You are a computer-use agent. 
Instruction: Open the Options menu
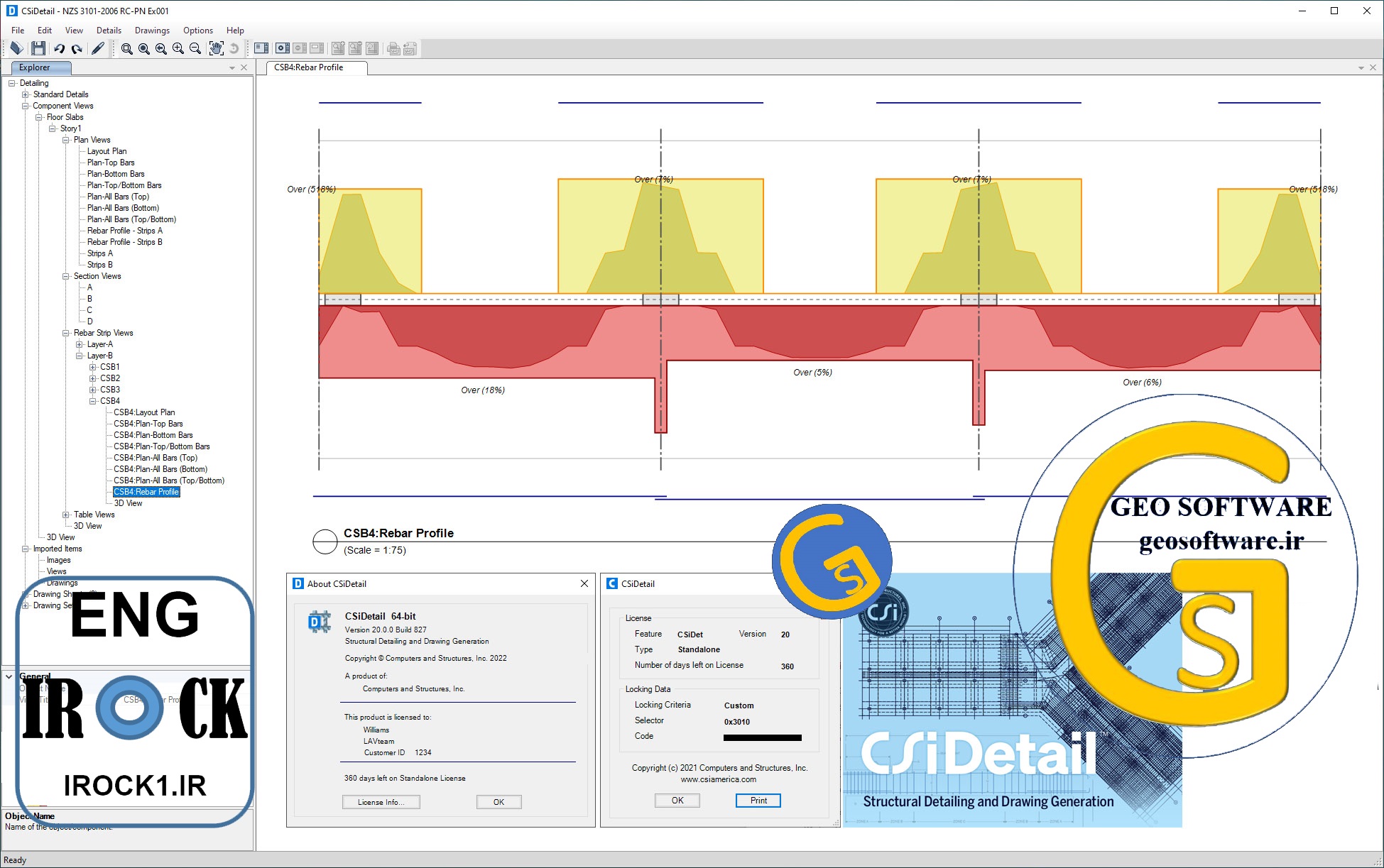[197, 31]
